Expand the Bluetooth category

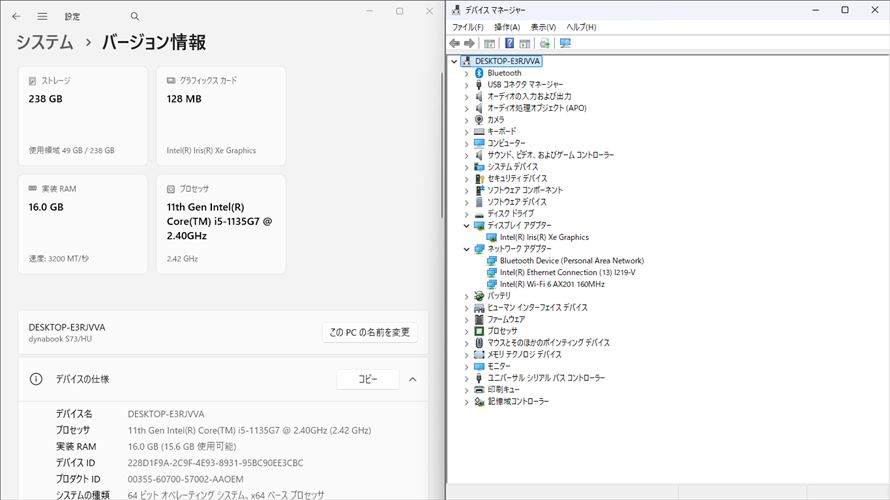point(466,73)
